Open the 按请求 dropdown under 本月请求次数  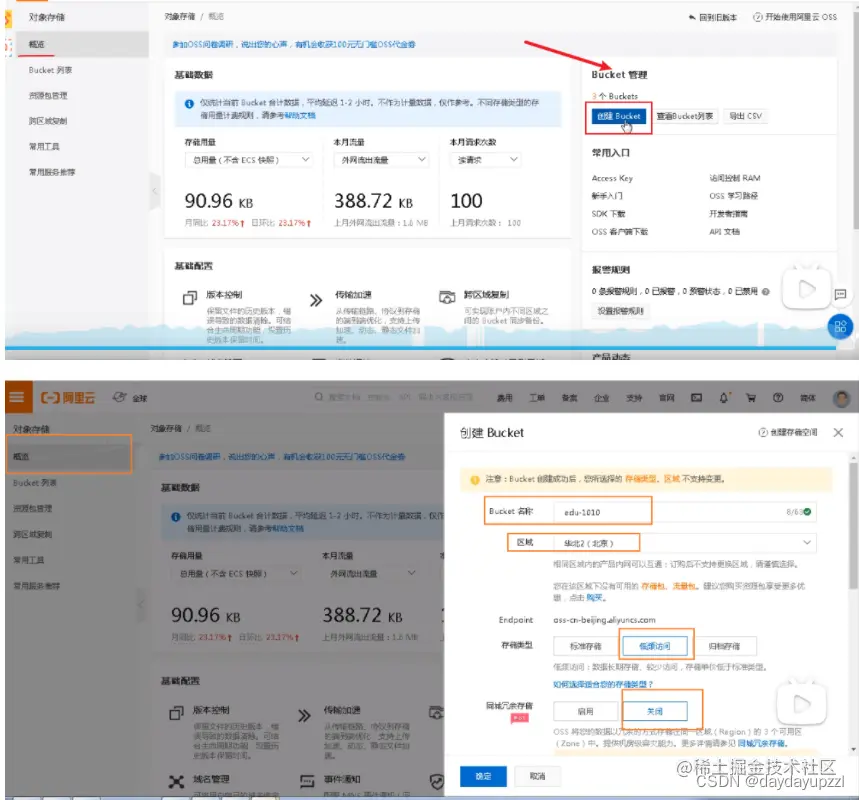click(485, 160)
